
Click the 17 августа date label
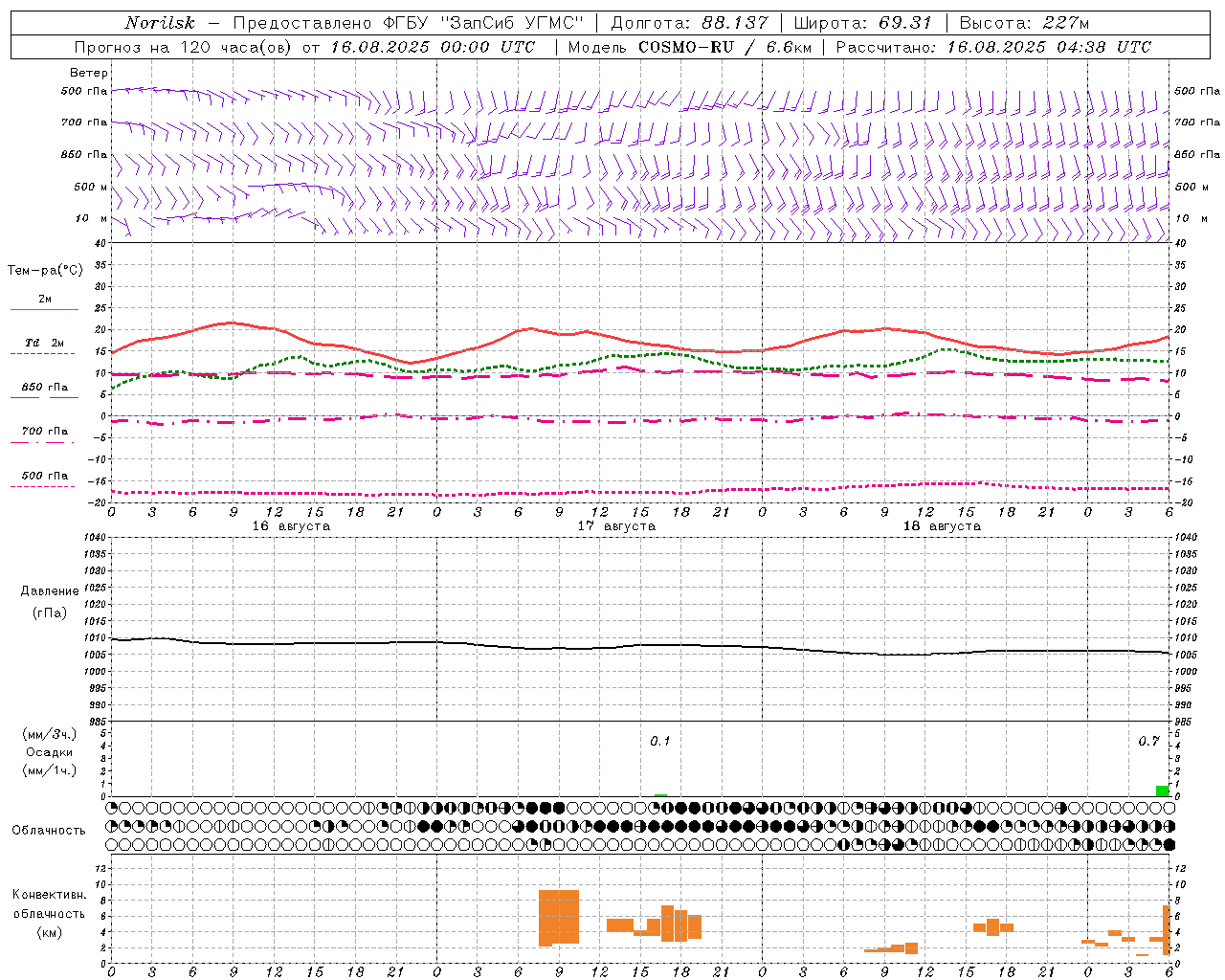[x=616, y=526]
